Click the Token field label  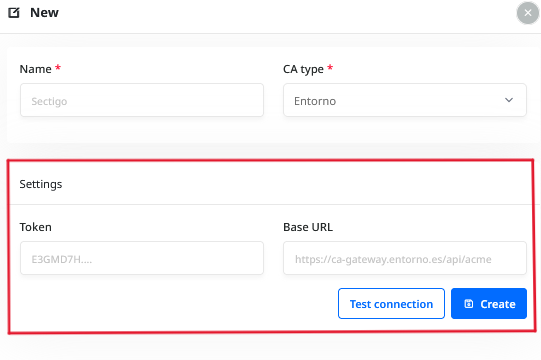point(36,227)
